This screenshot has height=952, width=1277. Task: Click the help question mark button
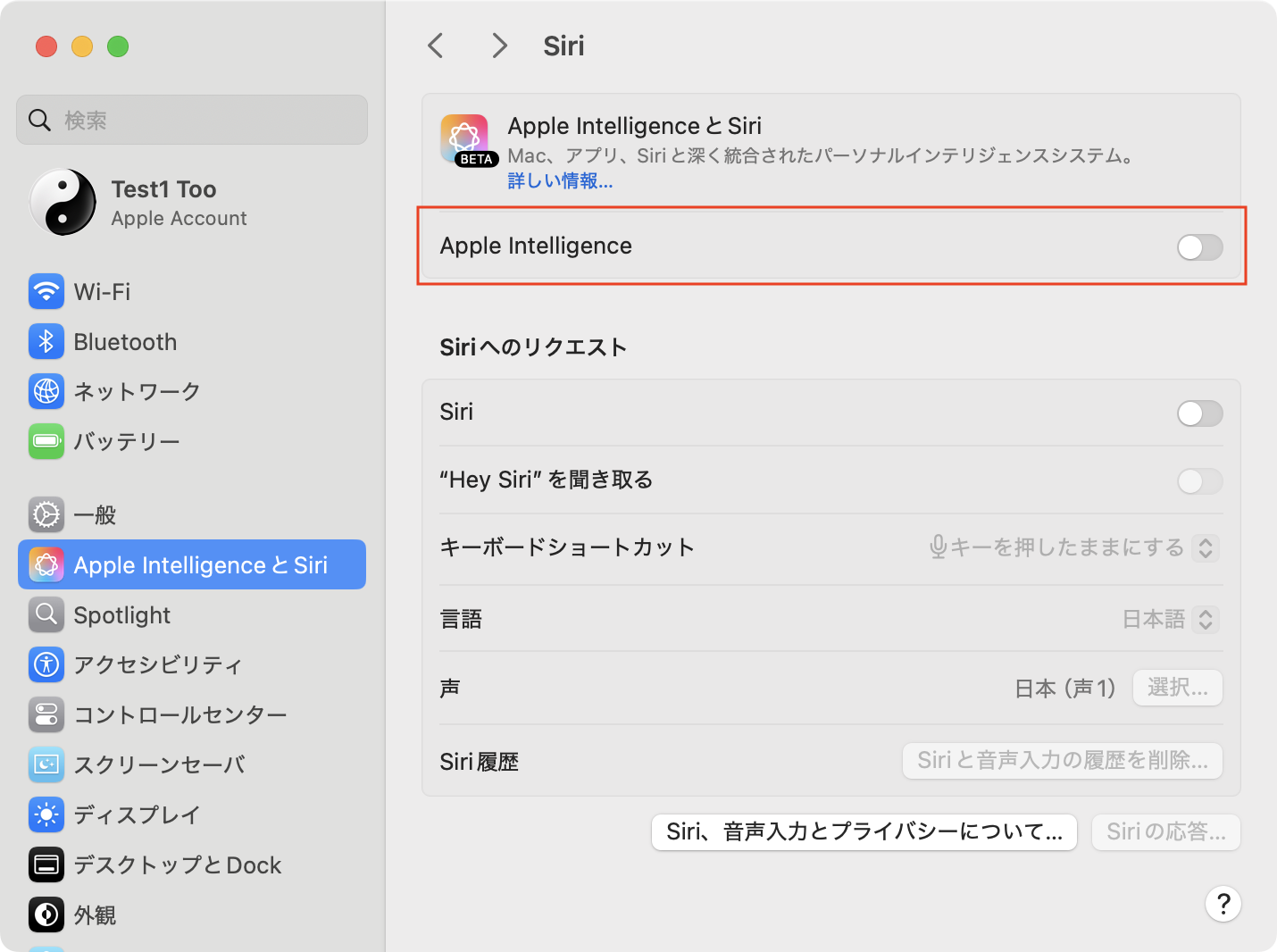[x=1223, y=904]
